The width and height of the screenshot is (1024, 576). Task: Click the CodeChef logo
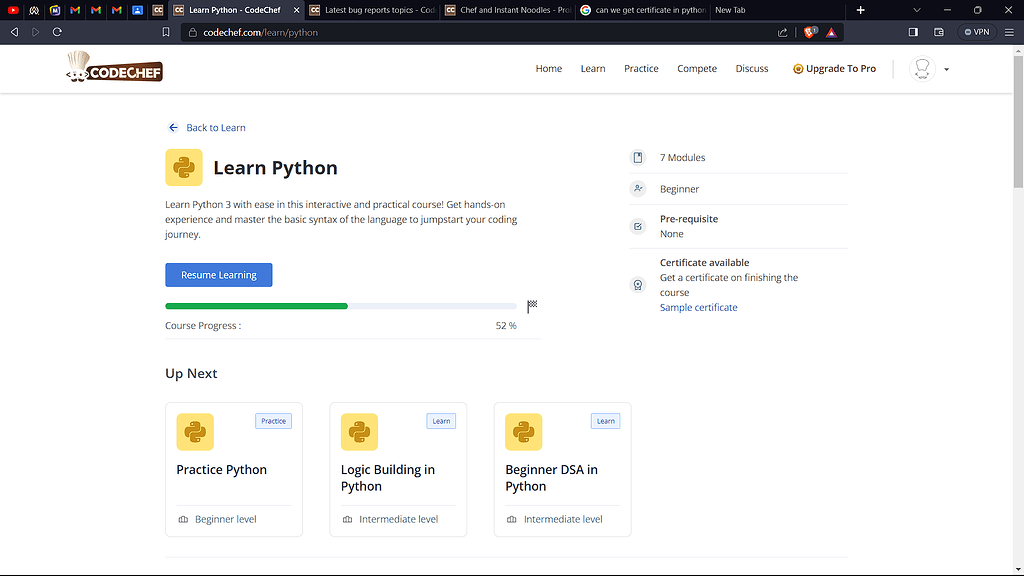[113, 68]
